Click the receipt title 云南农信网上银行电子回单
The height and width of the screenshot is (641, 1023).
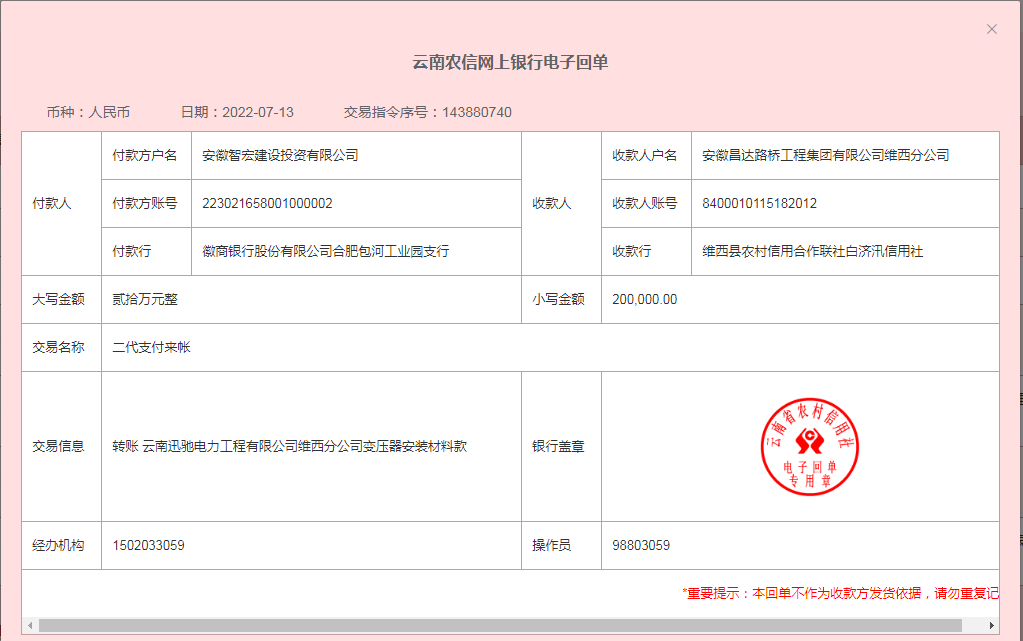510,62
